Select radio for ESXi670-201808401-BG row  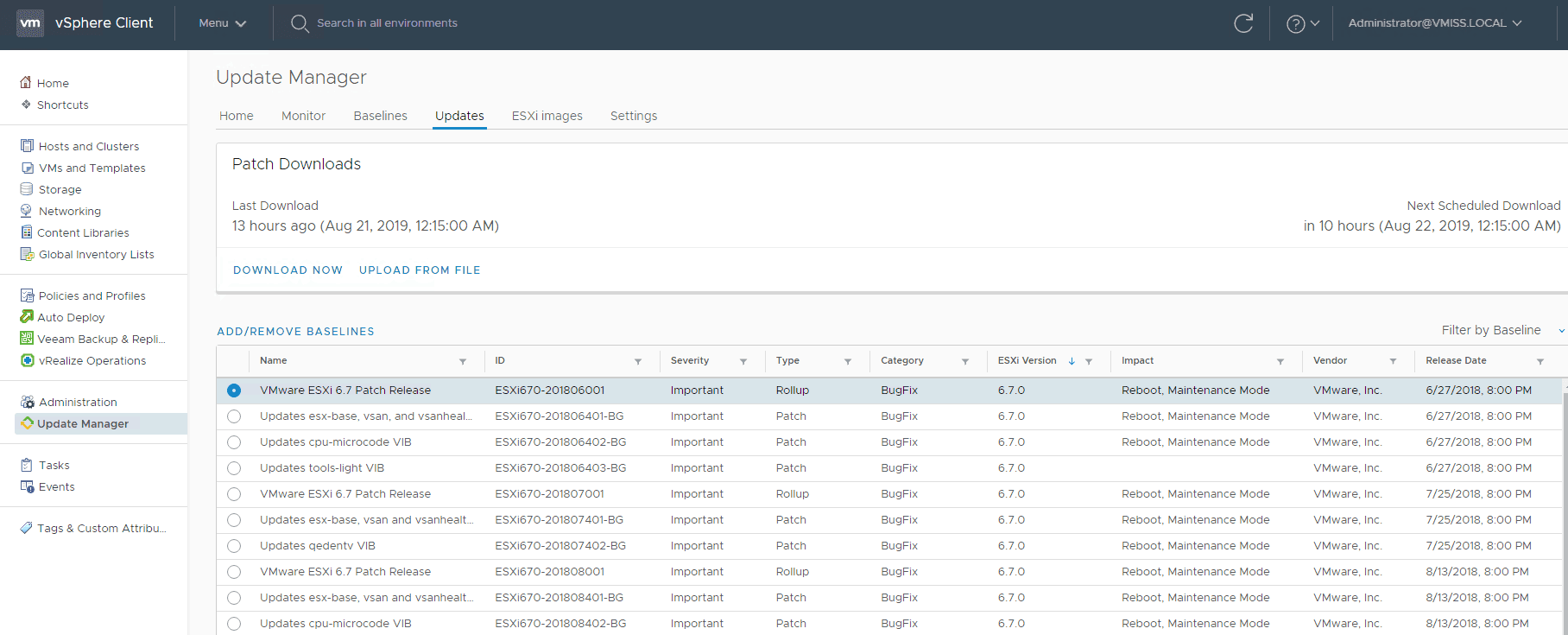[x=234, y=598]
